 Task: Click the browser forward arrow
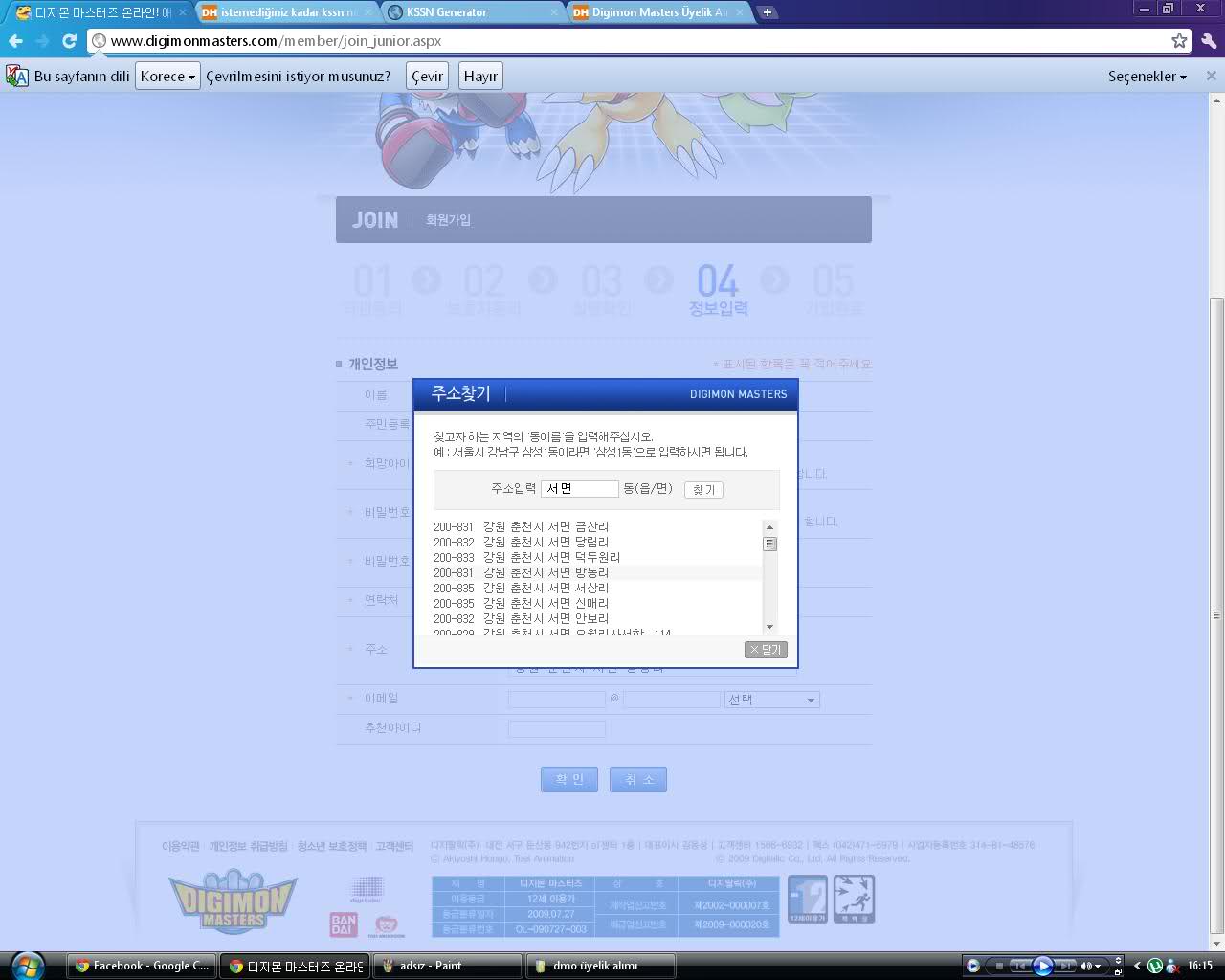coord(42,41)
